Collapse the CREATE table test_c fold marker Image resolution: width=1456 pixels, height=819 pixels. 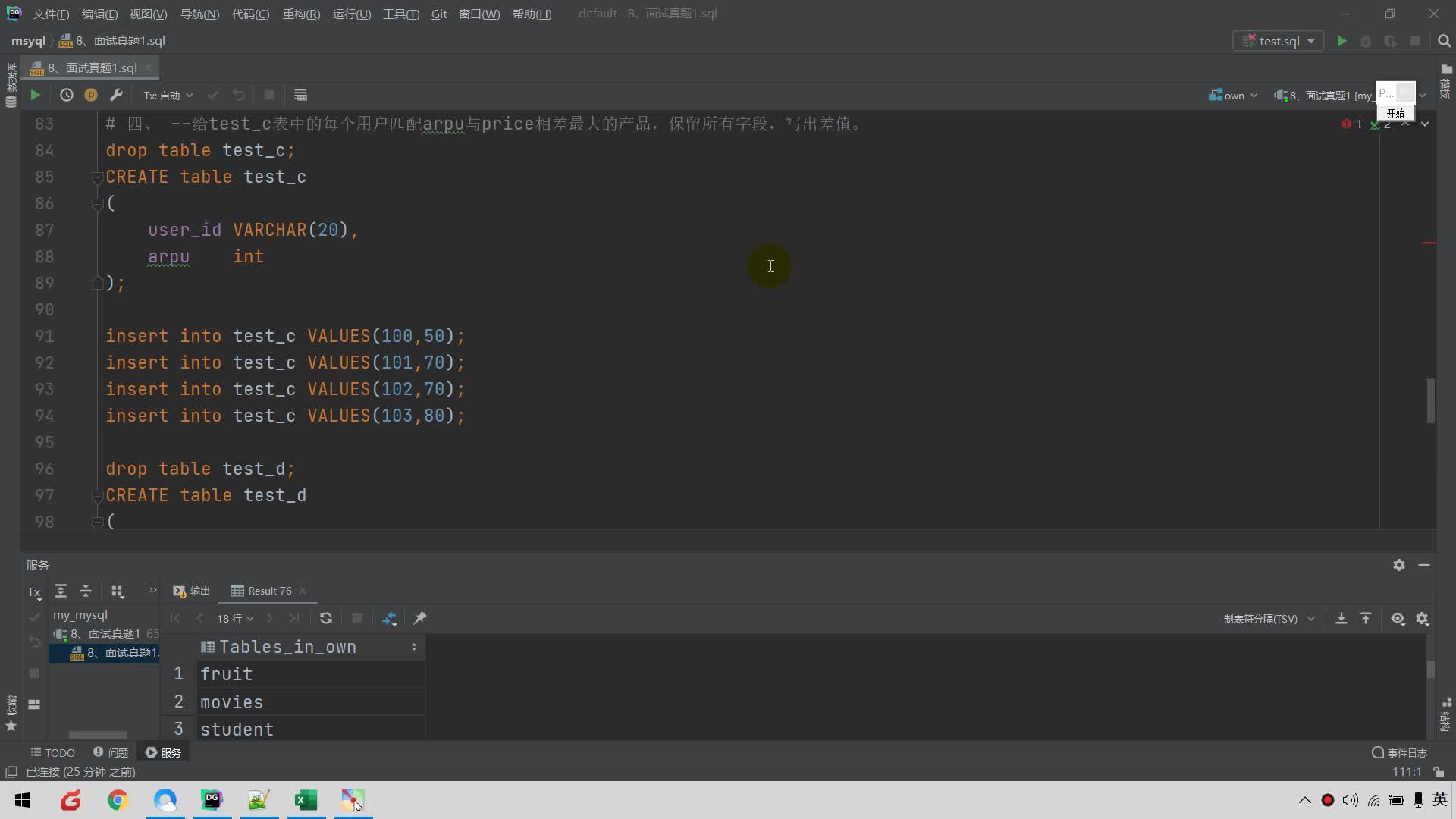point(97,177)
